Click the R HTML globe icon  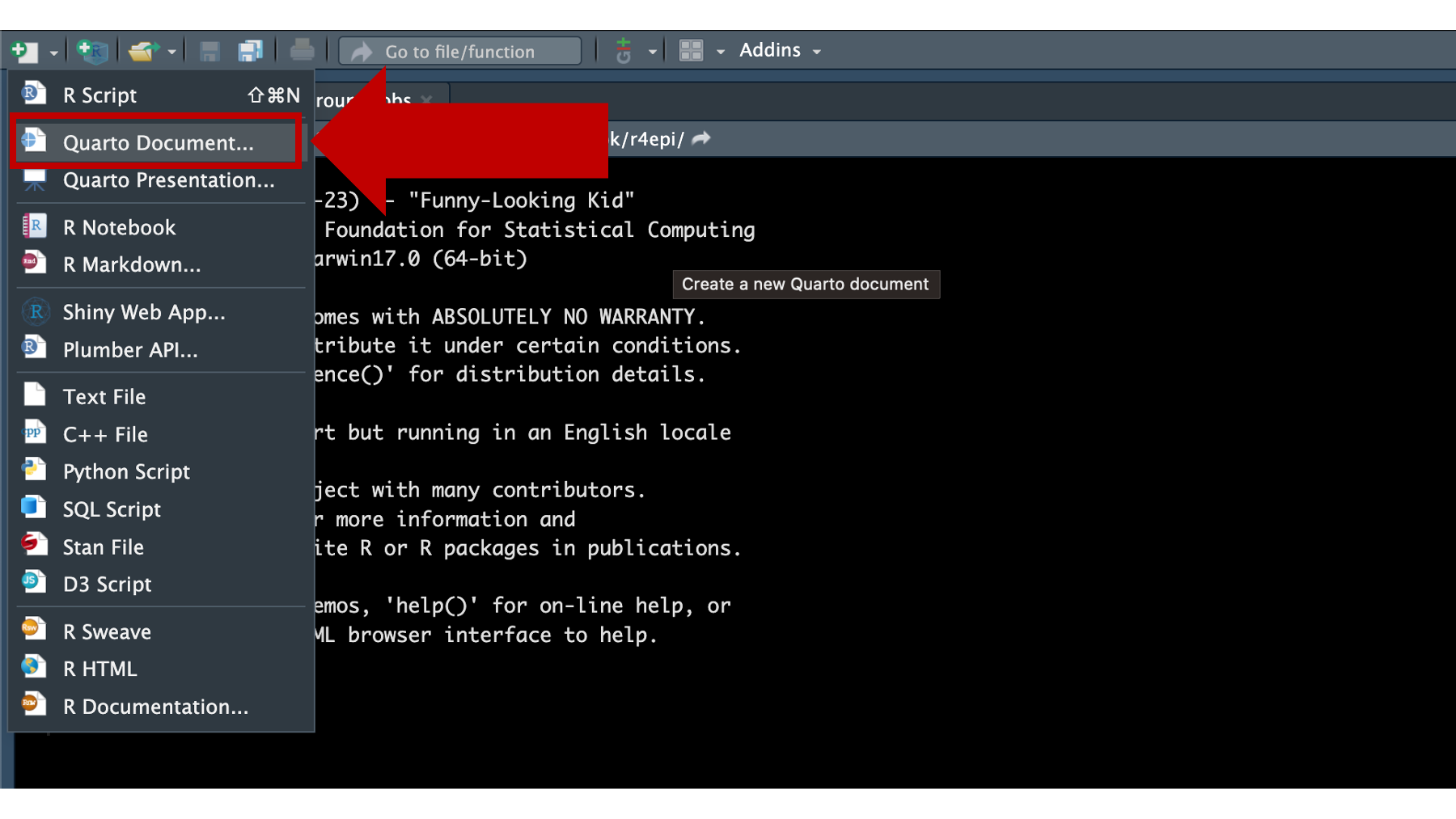[34, 666]
